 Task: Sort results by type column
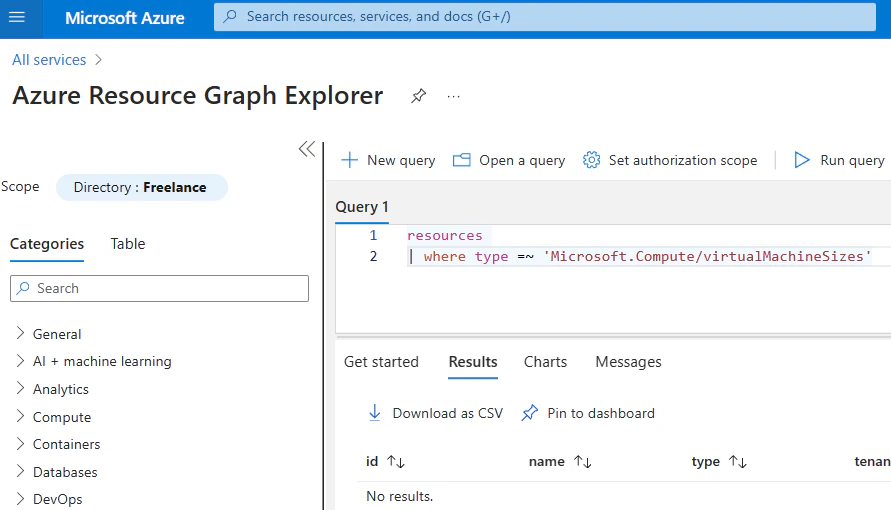point(719,462)
